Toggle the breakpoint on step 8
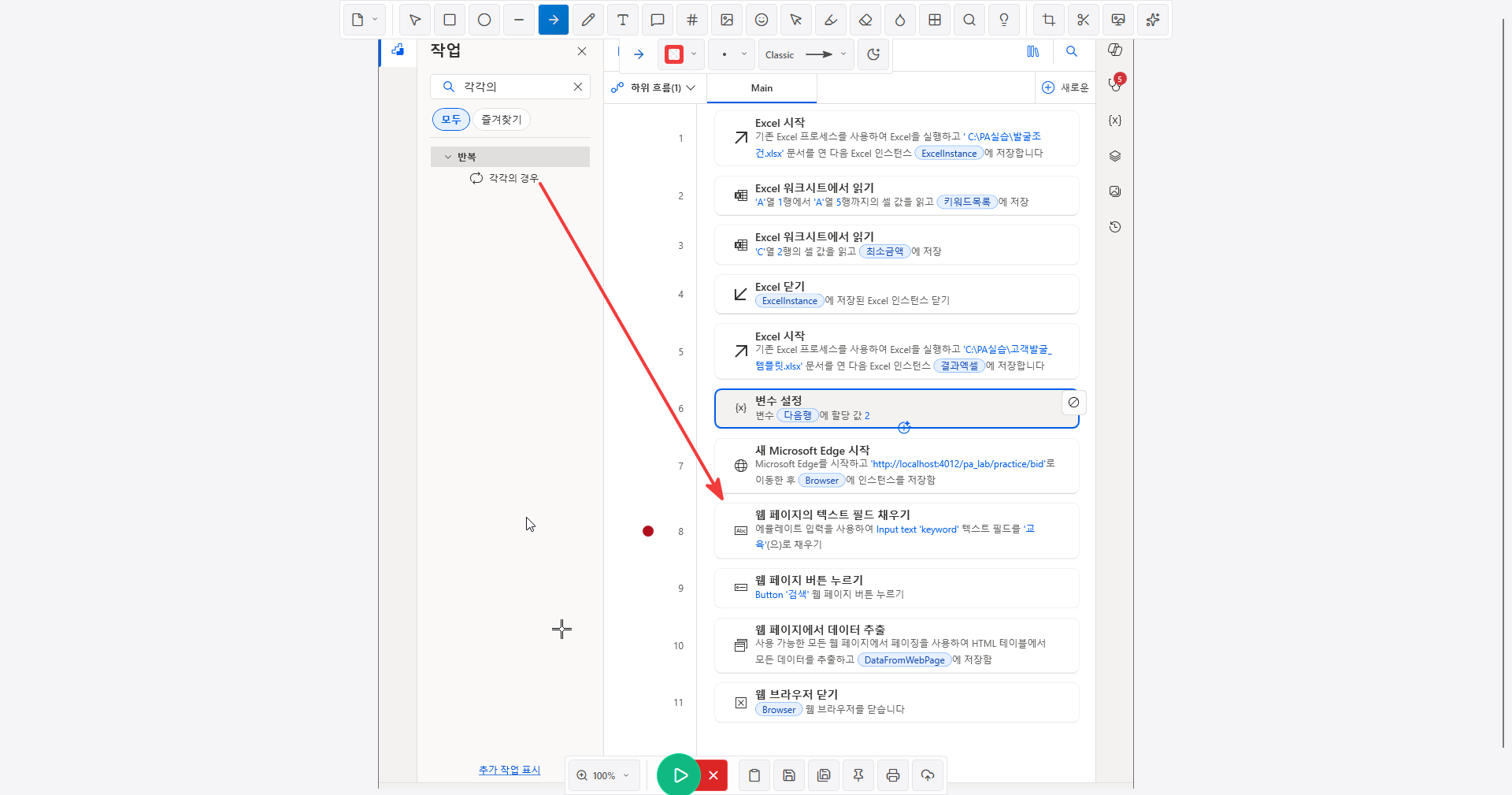The image size is (1512, 795). 648,531
